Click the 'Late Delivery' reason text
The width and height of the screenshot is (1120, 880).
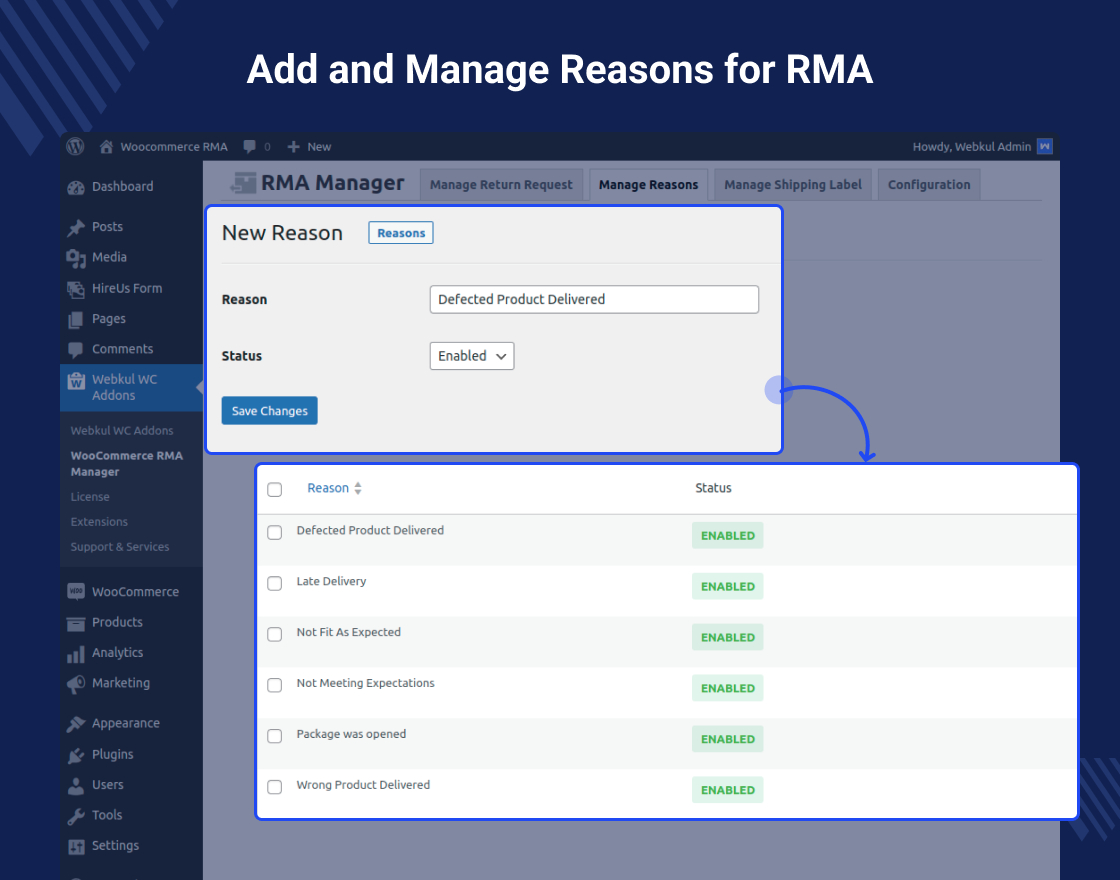pos(331,581)
